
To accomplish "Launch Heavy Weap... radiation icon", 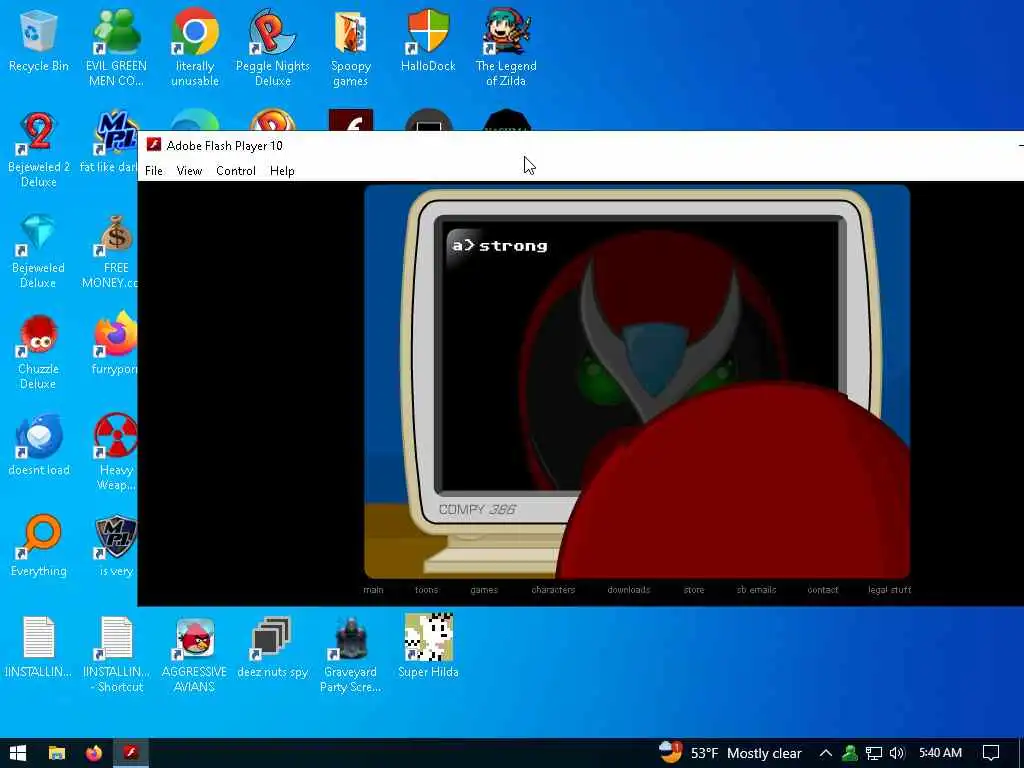I will tap(116, 452).
